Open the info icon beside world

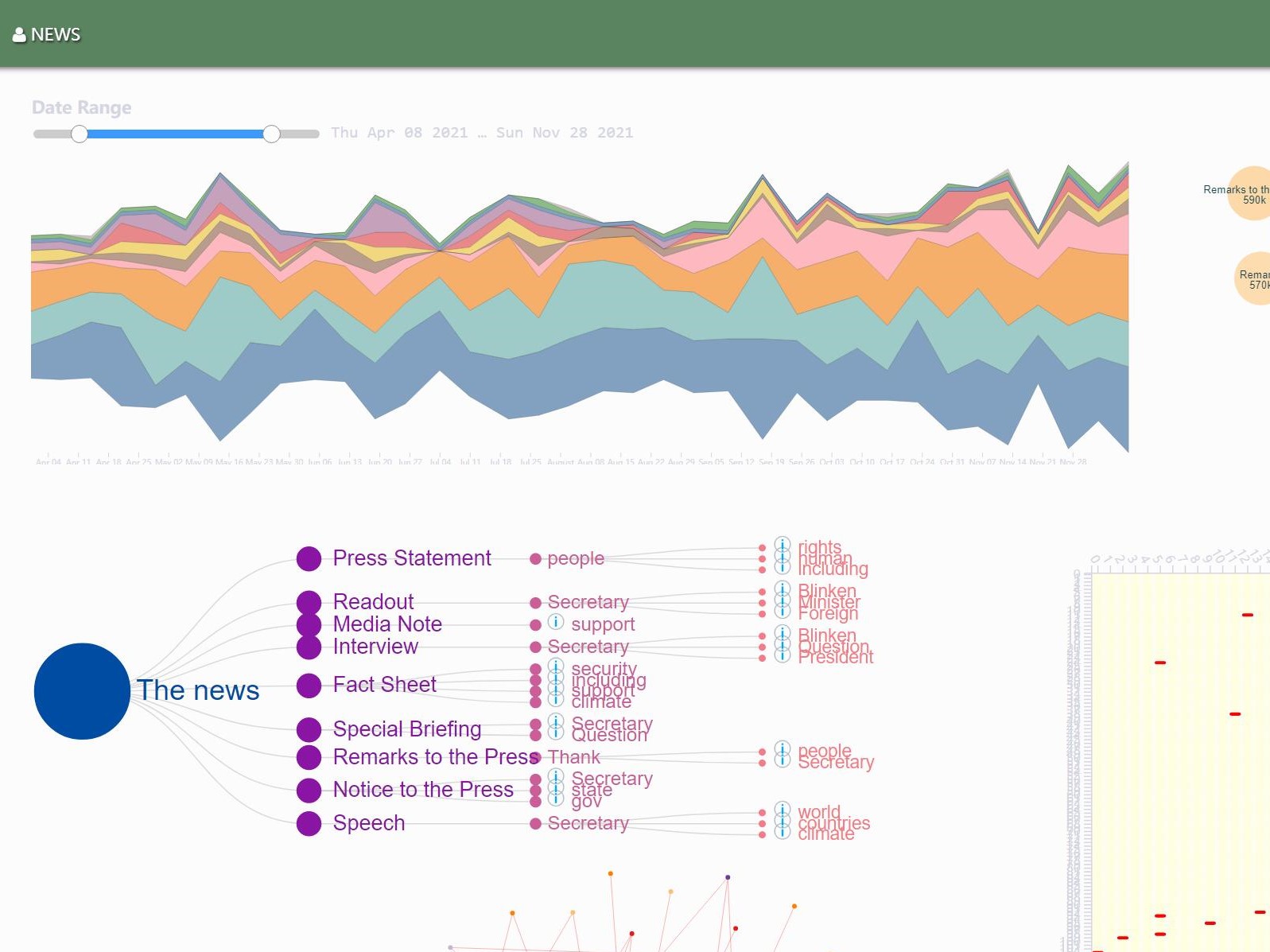point(783,810)
